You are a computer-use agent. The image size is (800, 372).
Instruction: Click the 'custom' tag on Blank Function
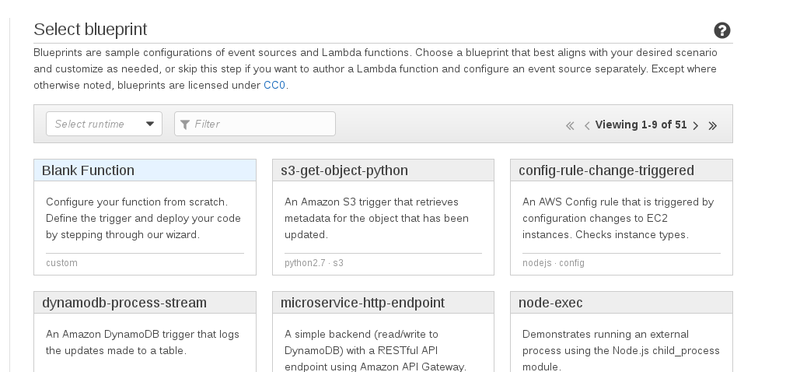click(x=62, y=263)
